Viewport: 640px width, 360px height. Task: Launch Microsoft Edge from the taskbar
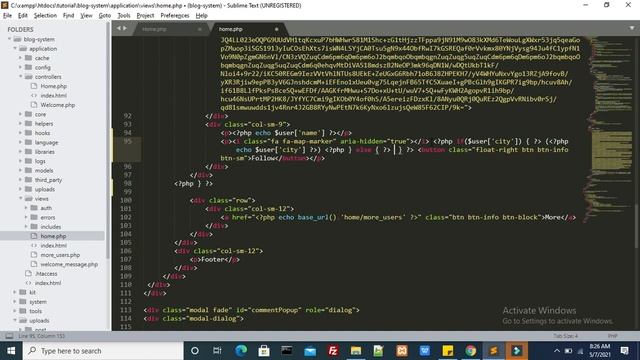point(241,351)
